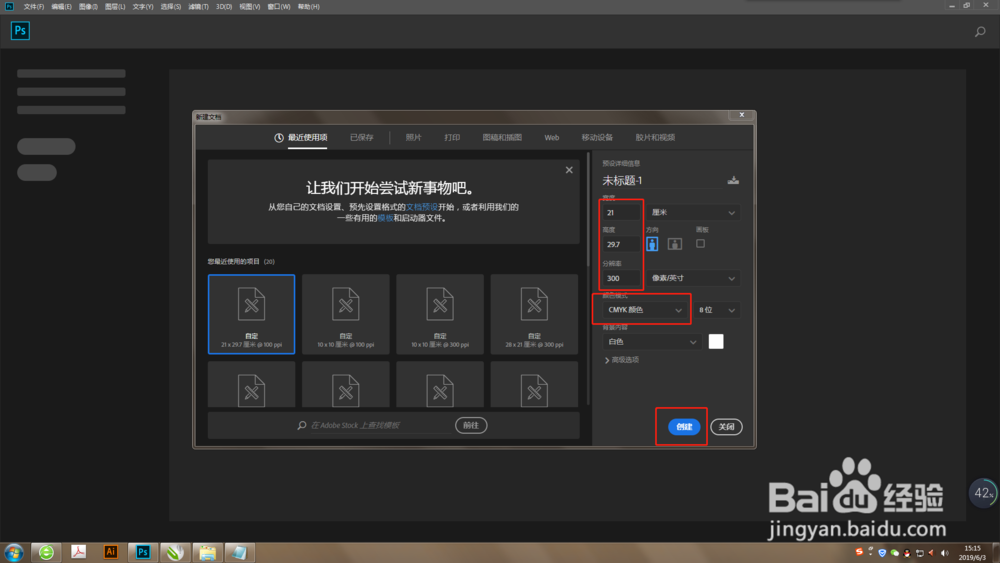The height and width of the screenshot is (563, 1000).
Task: Switch to the 打印 tab
Action: (452, 138)
